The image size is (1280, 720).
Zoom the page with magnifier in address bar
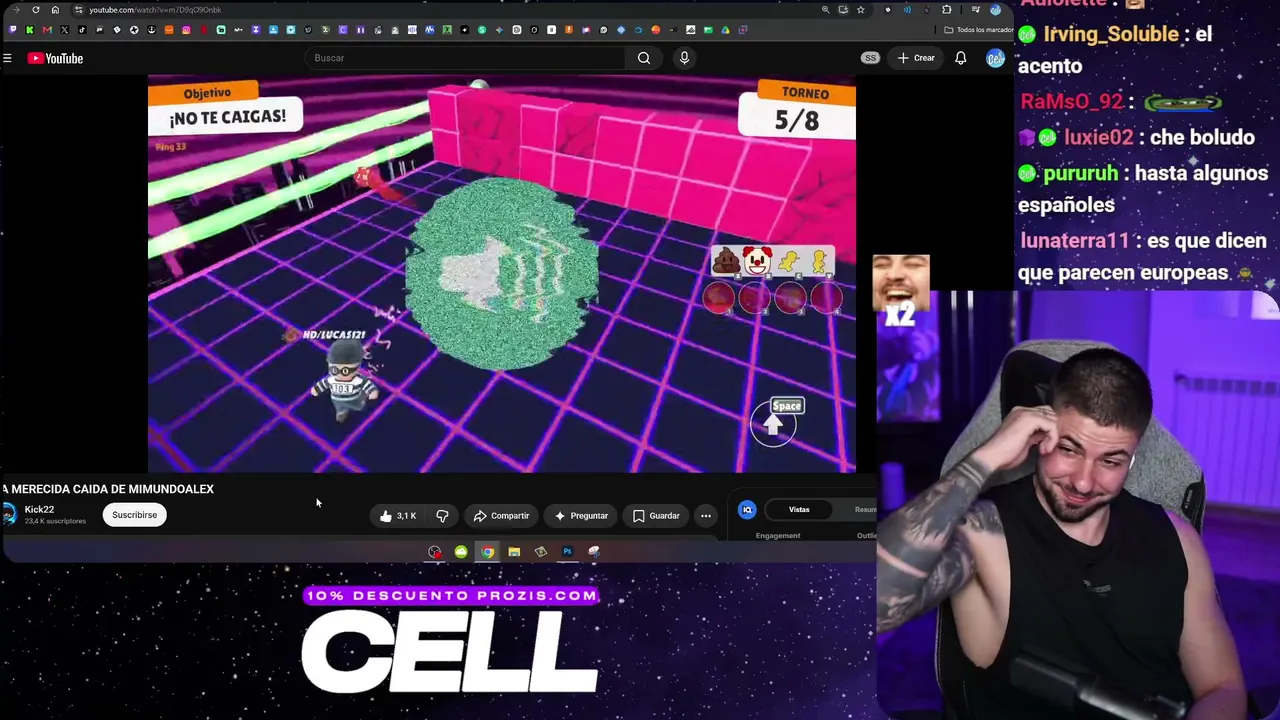coord(825,10)
